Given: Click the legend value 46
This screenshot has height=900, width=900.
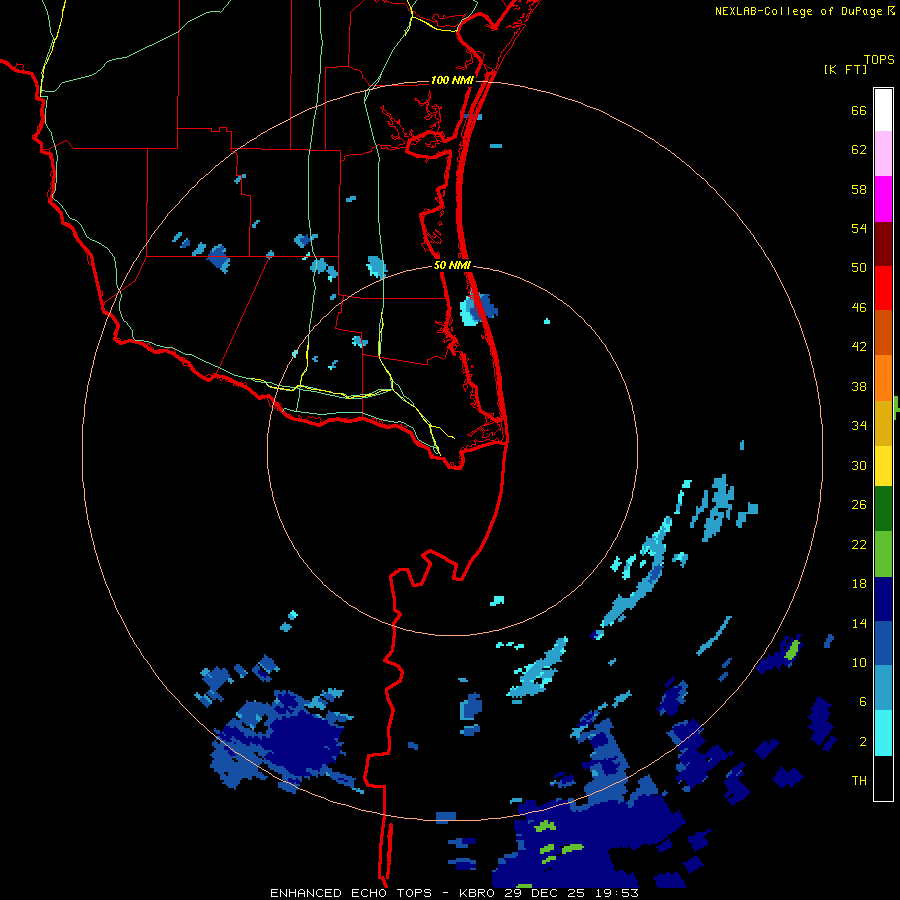Looking at the screenshot, I should point(859,308).
